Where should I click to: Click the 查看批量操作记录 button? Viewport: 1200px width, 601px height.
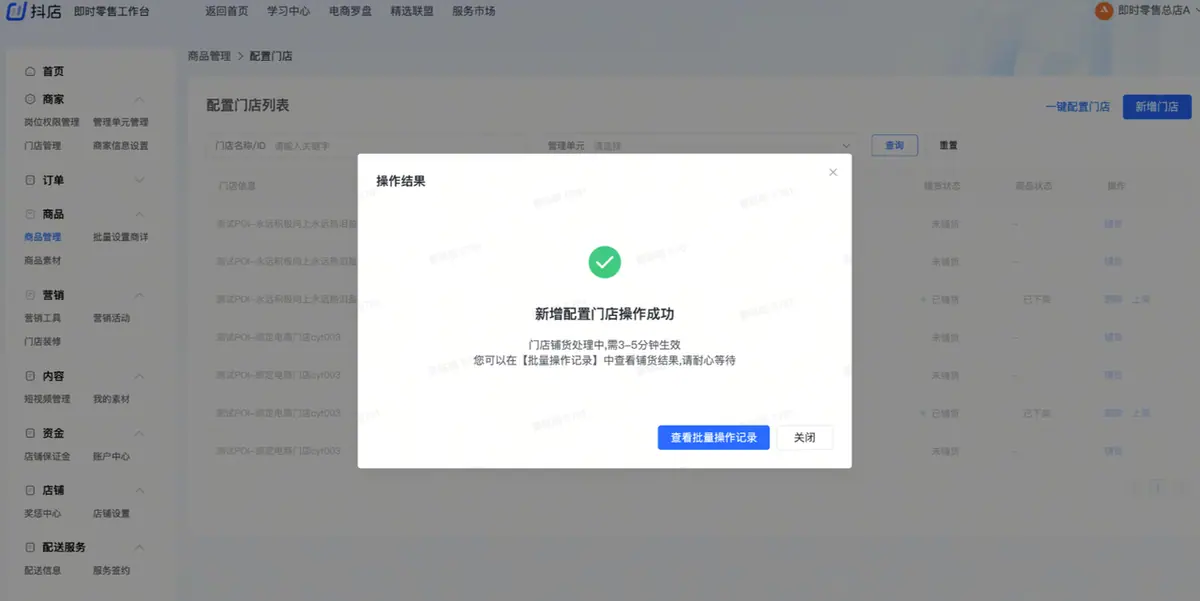point(713,437)
